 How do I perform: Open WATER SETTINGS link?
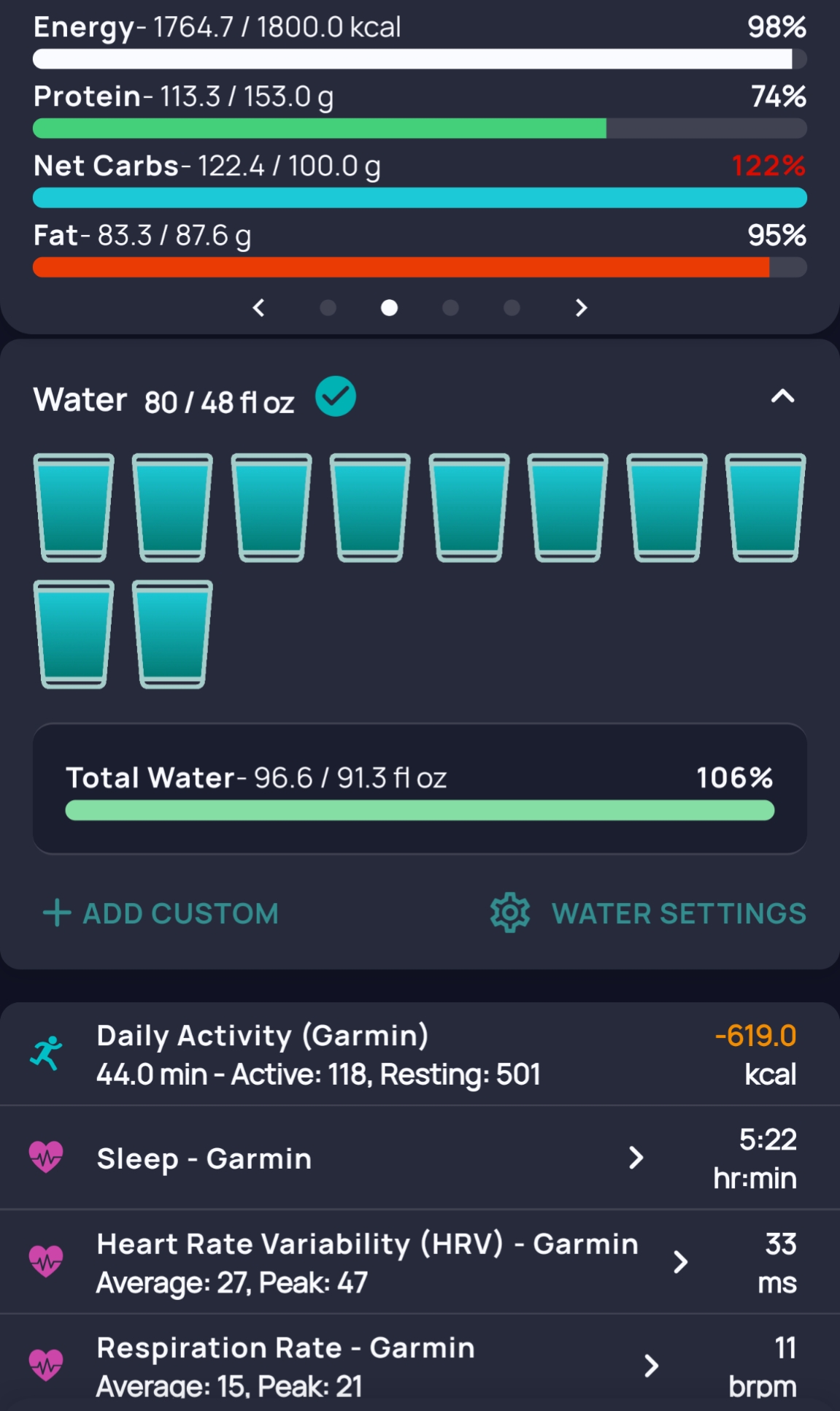point(679,913)
